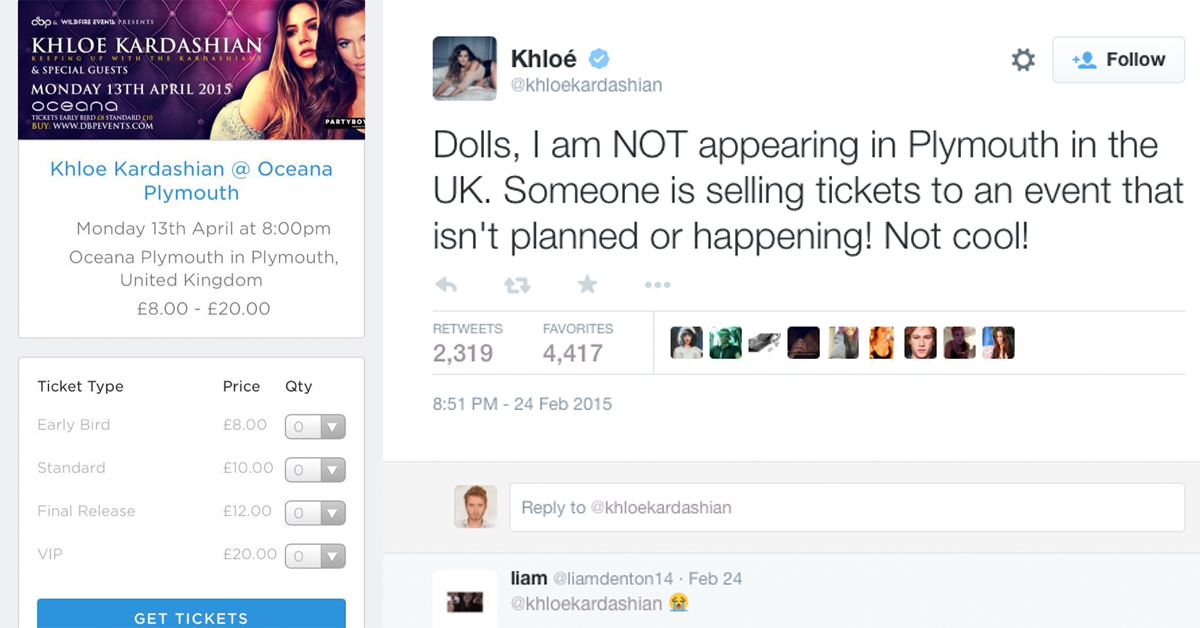View the 2,319 retweets count
Screen dimensions: 1200x628
point(463,352)
